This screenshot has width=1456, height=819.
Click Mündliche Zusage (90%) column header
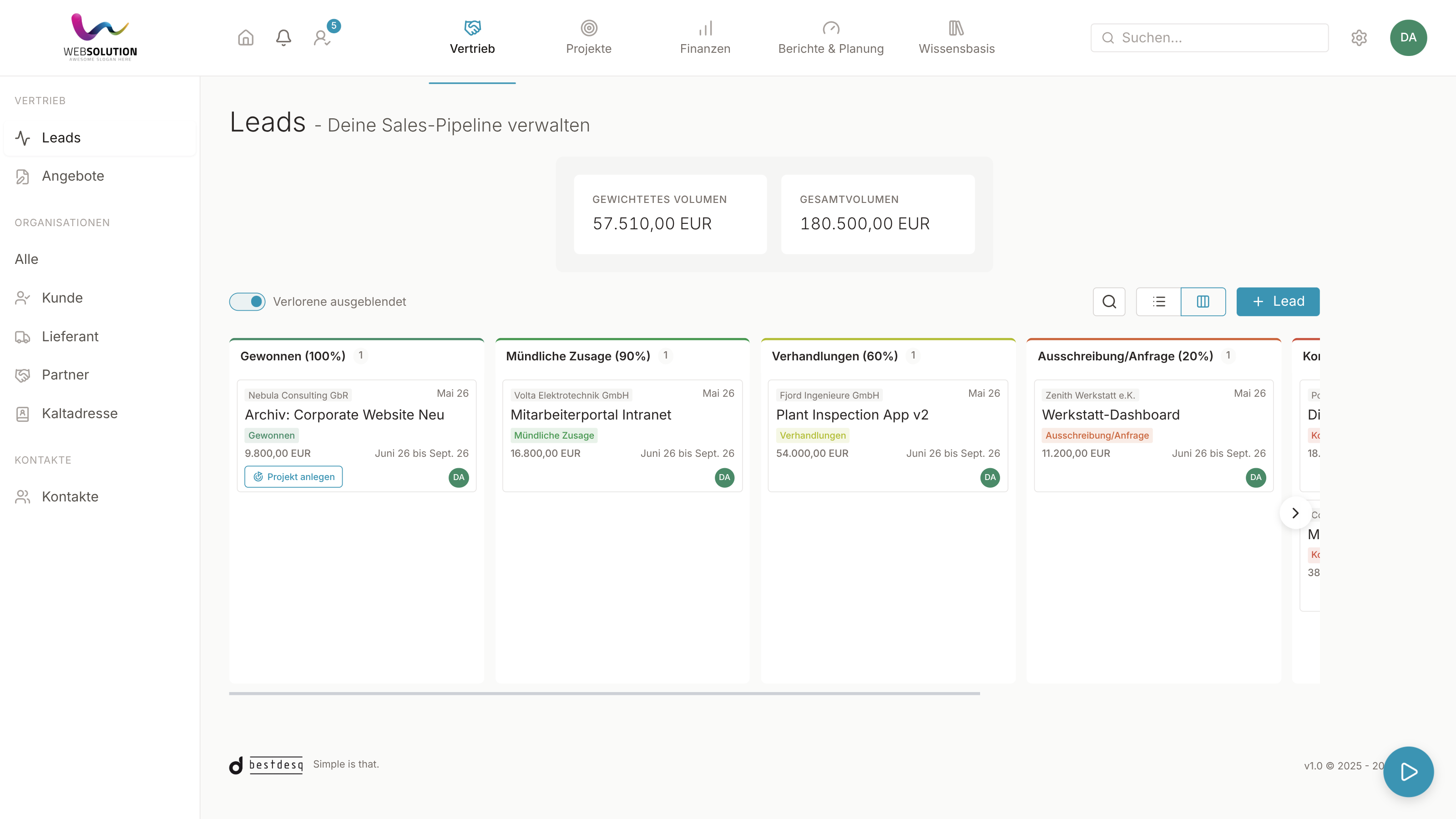click(578, 356)
